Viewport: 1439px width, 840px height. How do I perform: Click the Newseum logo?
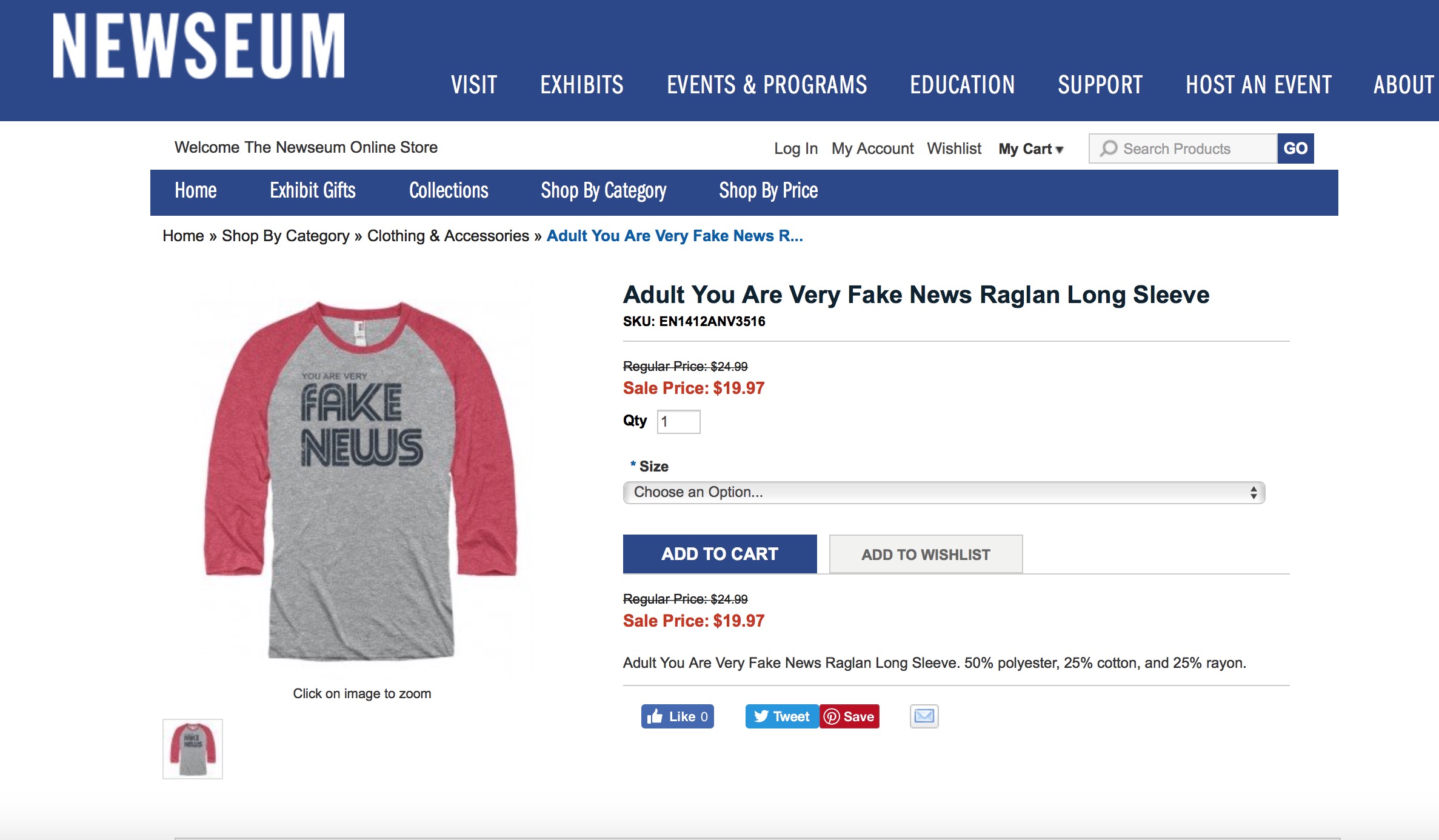click(199, 46)
